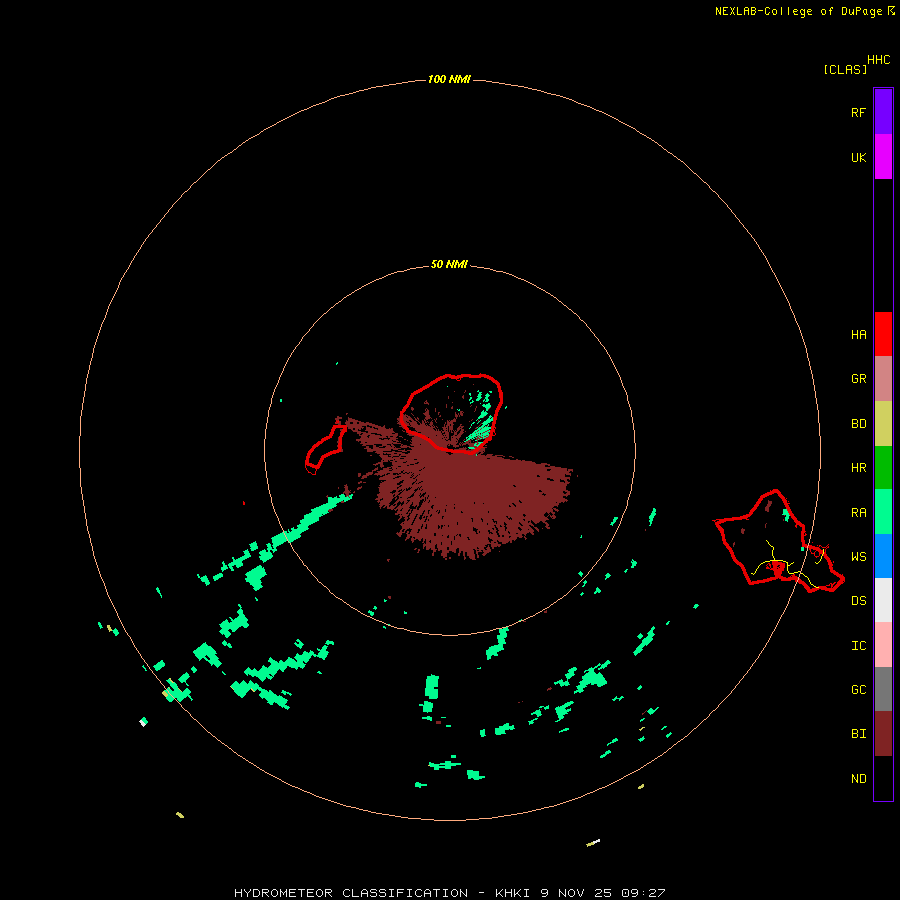Click the Hydrometeor Classification title caption
The width and height of the screenshot is (900, 900).
449,893
